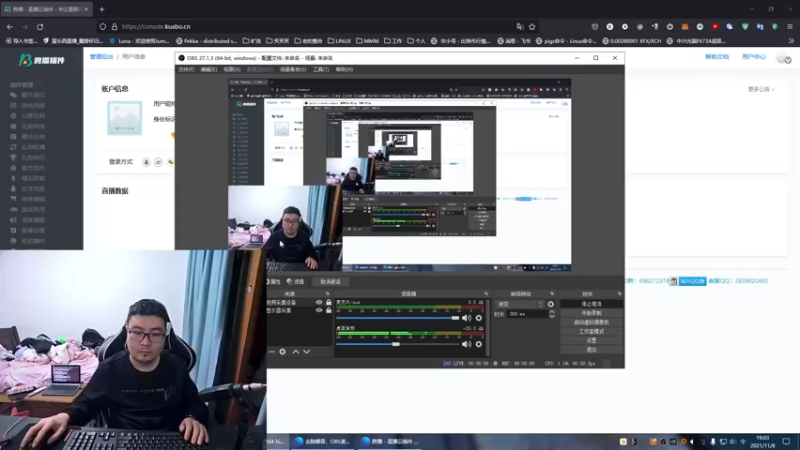Open trophy icon item in sidebar

click(x=13, y=158)
